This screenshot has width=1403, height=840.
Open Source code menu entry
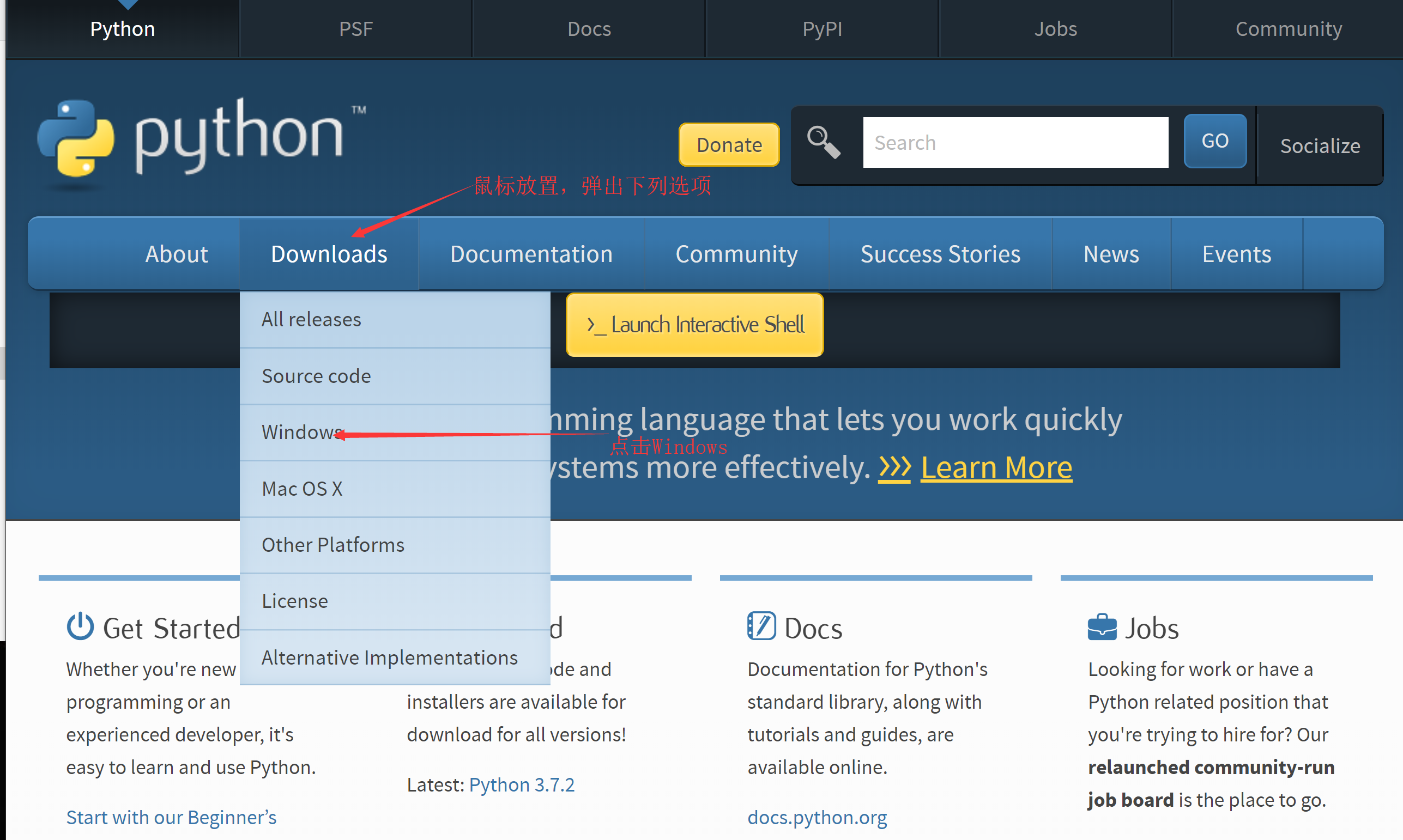316,376
